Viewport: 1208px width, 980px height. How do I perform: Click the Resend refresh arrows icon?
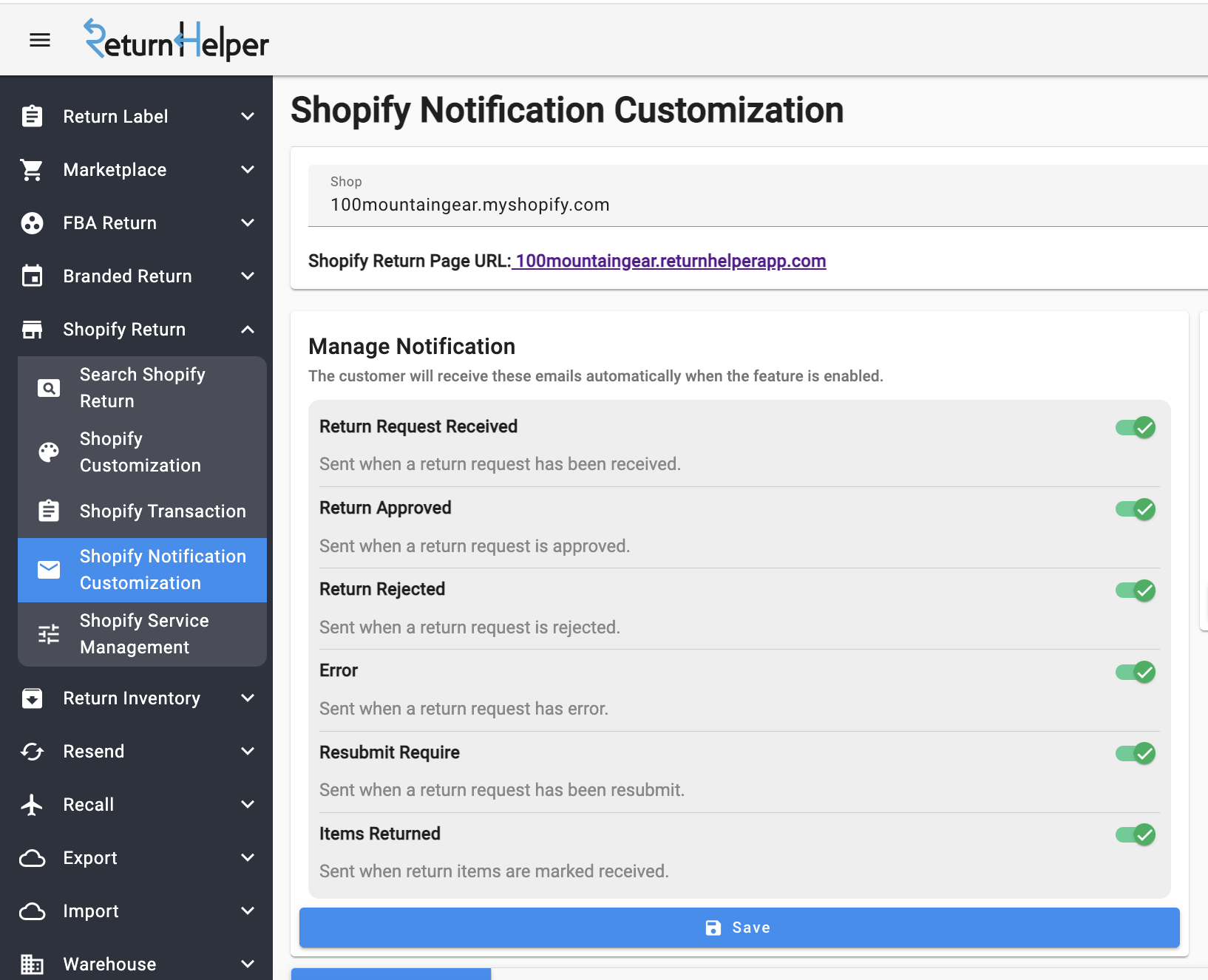[33, 752]
